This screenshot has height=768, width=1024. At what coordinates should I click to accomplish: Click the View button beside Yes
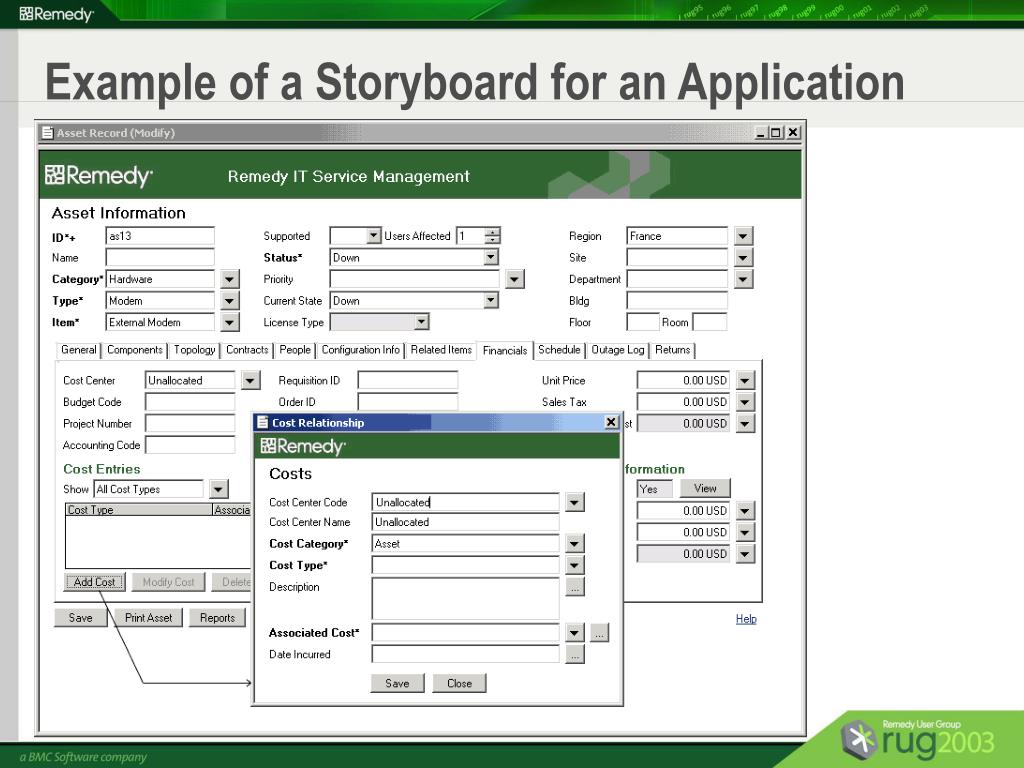pyautogui.click(x=705, y=488)
